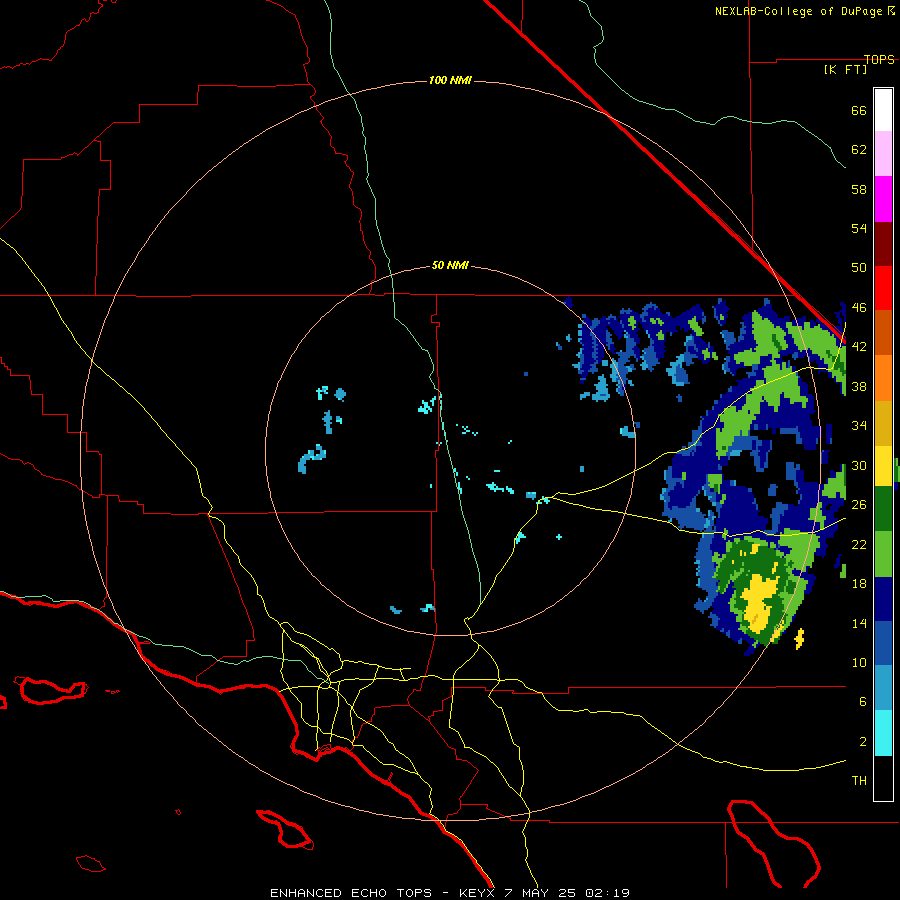Viewport: 900px width, 900px height.
Task: Click the cyan 10 kft legend swatch
Action: pos(883,733)
